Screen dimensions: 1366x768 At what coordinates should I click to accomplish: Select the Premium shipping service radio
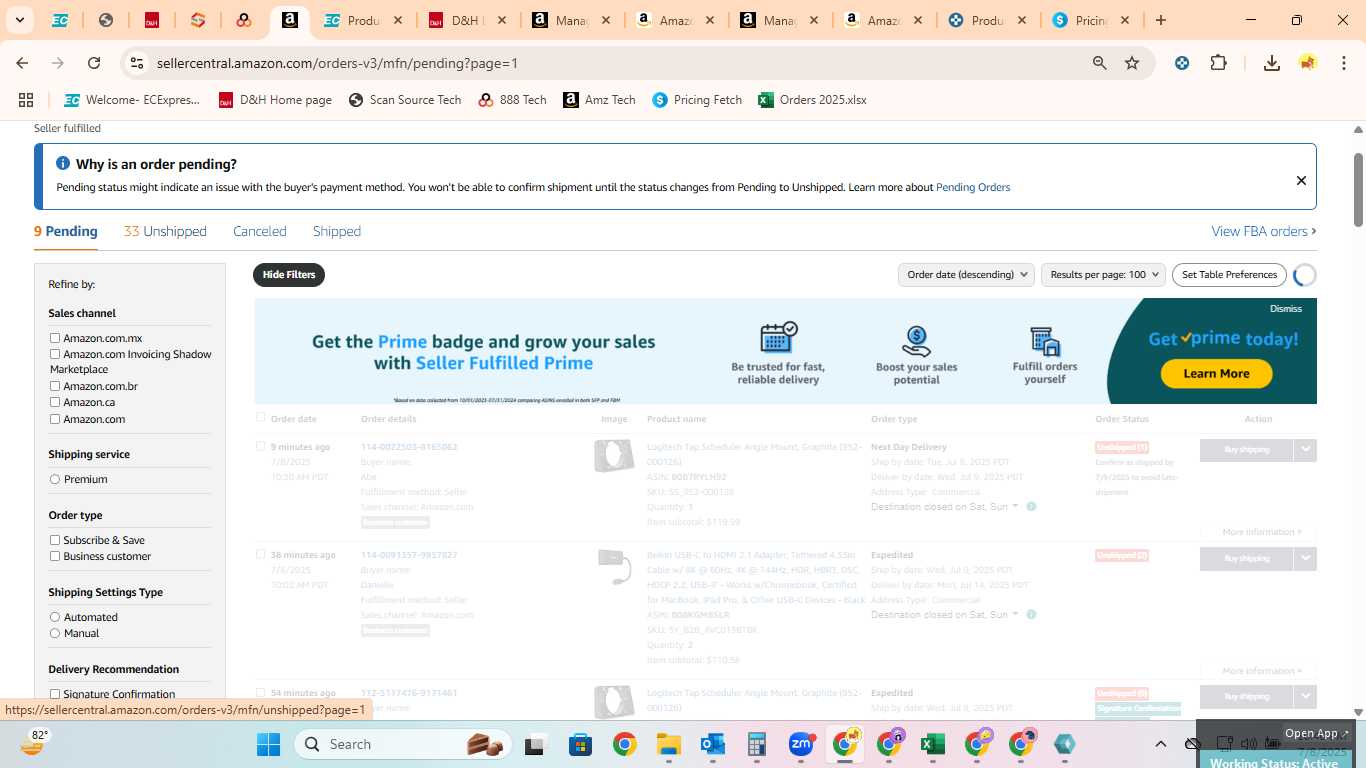[x=55, y=479]
